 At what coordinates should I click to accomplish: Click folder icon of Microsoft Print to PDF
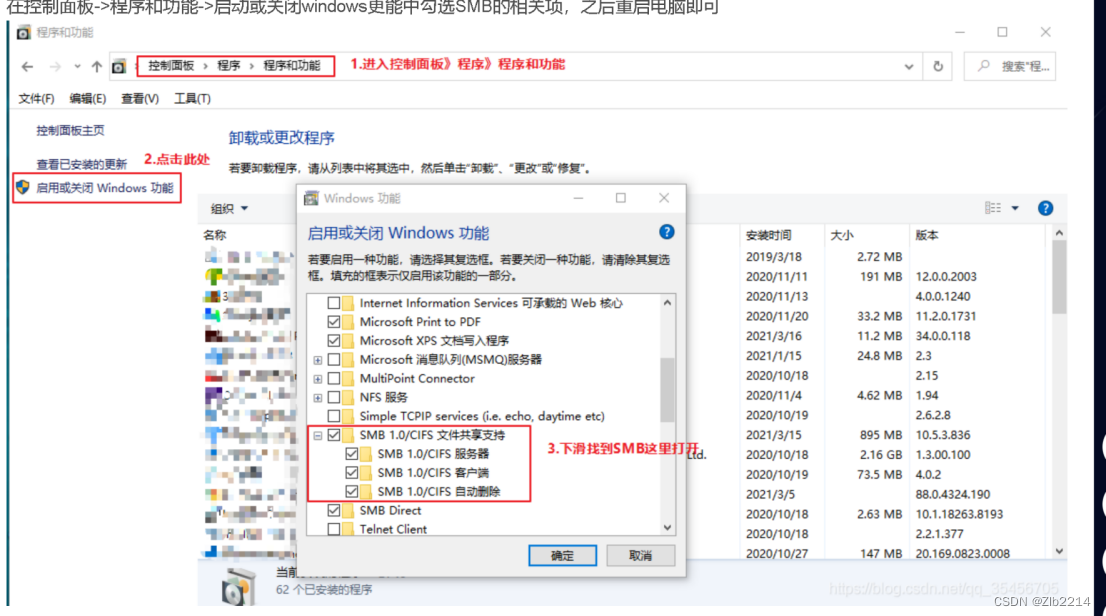click(348, 322)
